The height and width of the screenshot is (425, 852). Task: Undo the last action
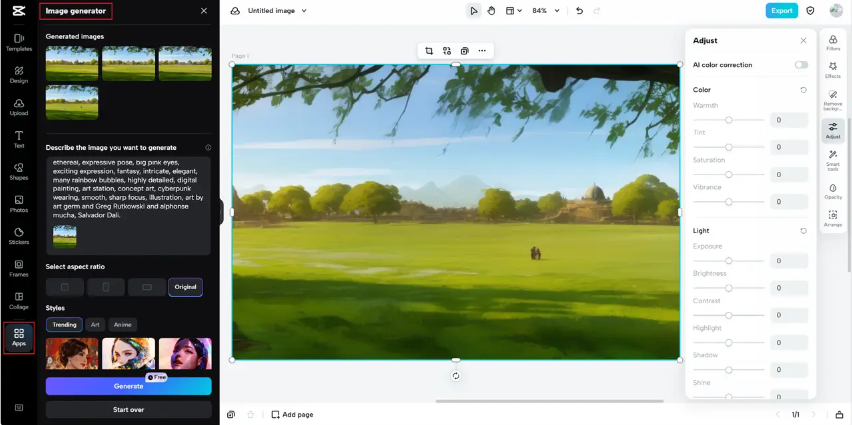tap(579, 11)
